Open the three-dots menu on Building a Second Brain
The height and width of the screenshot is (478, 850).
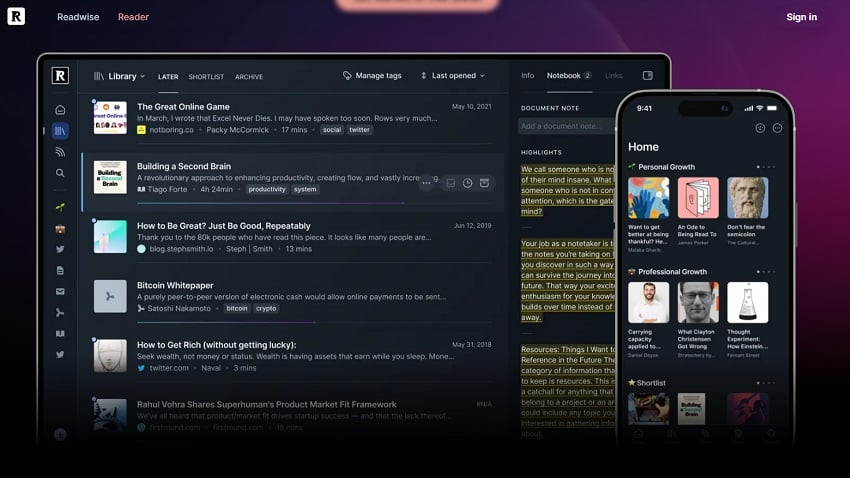tap(427, 183)
